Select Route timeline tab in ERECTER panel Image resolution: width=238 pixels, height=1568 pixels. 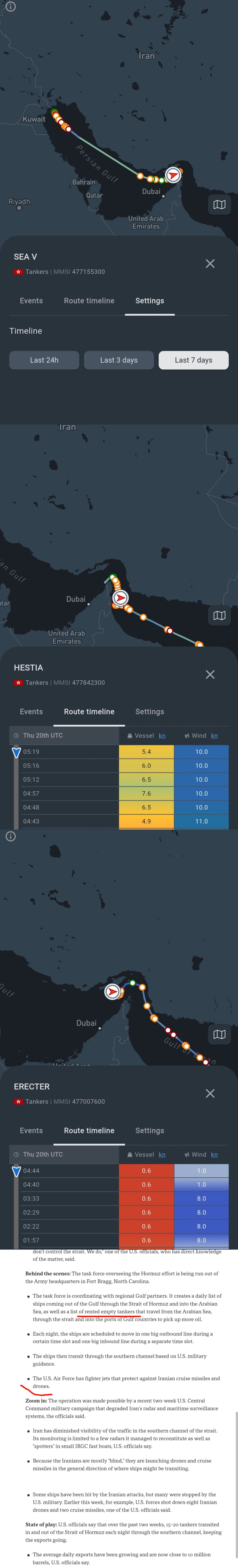[x=89, y=1130]
